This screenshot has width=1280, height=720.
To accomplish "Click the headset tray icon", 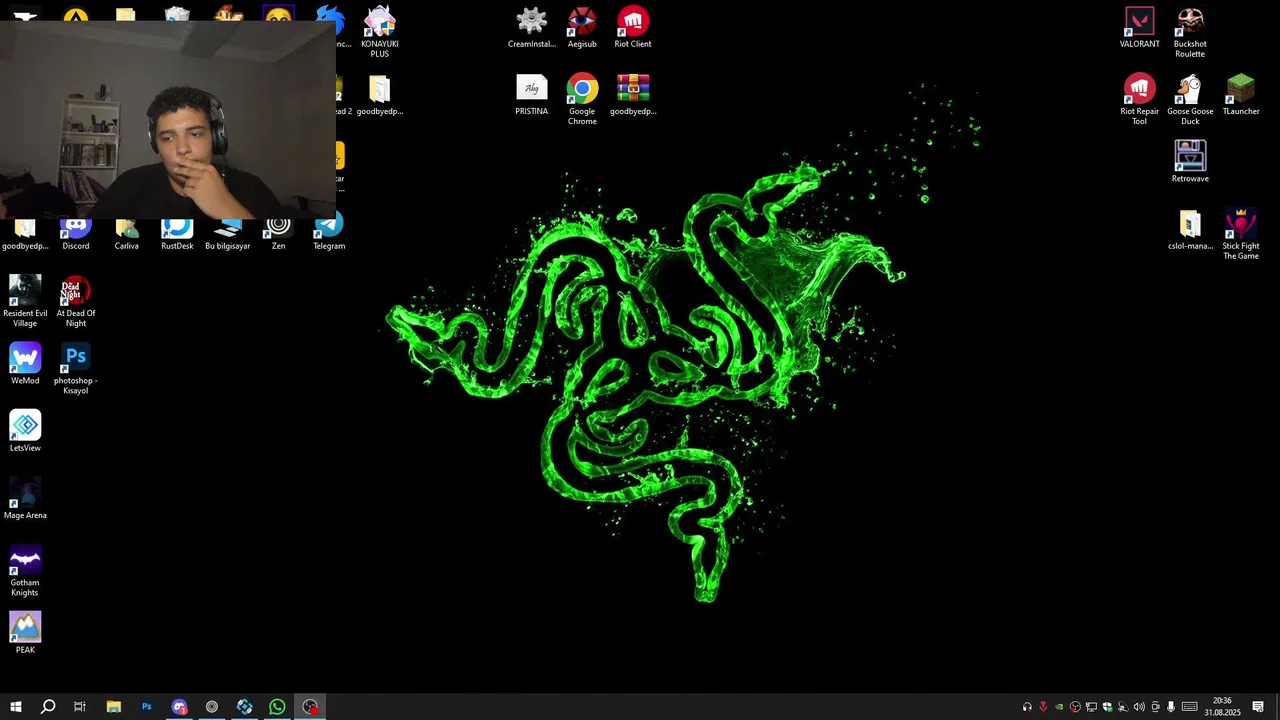I will [x=1027, y=707].
